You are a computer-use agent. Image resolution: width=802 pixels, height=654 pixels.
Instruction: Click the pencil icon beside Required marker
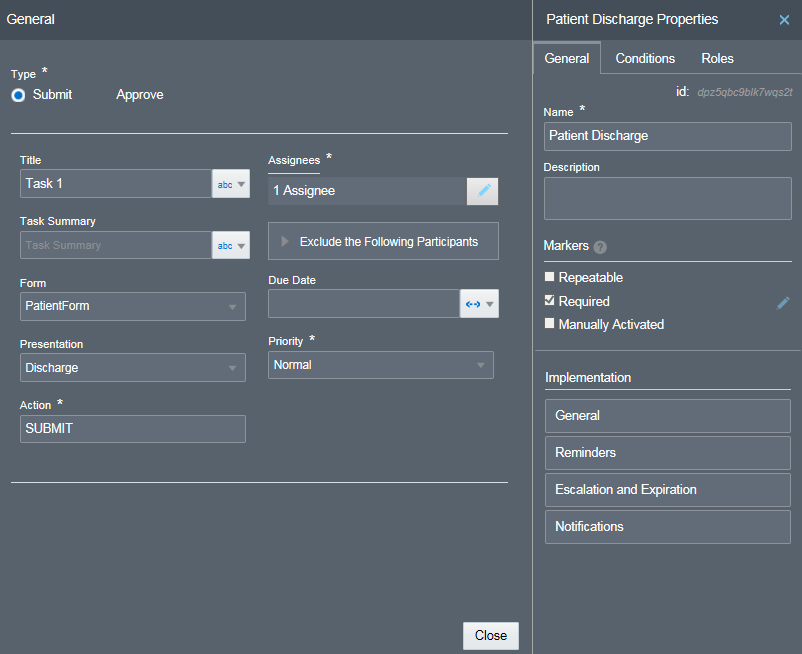(x=783, y=300)
